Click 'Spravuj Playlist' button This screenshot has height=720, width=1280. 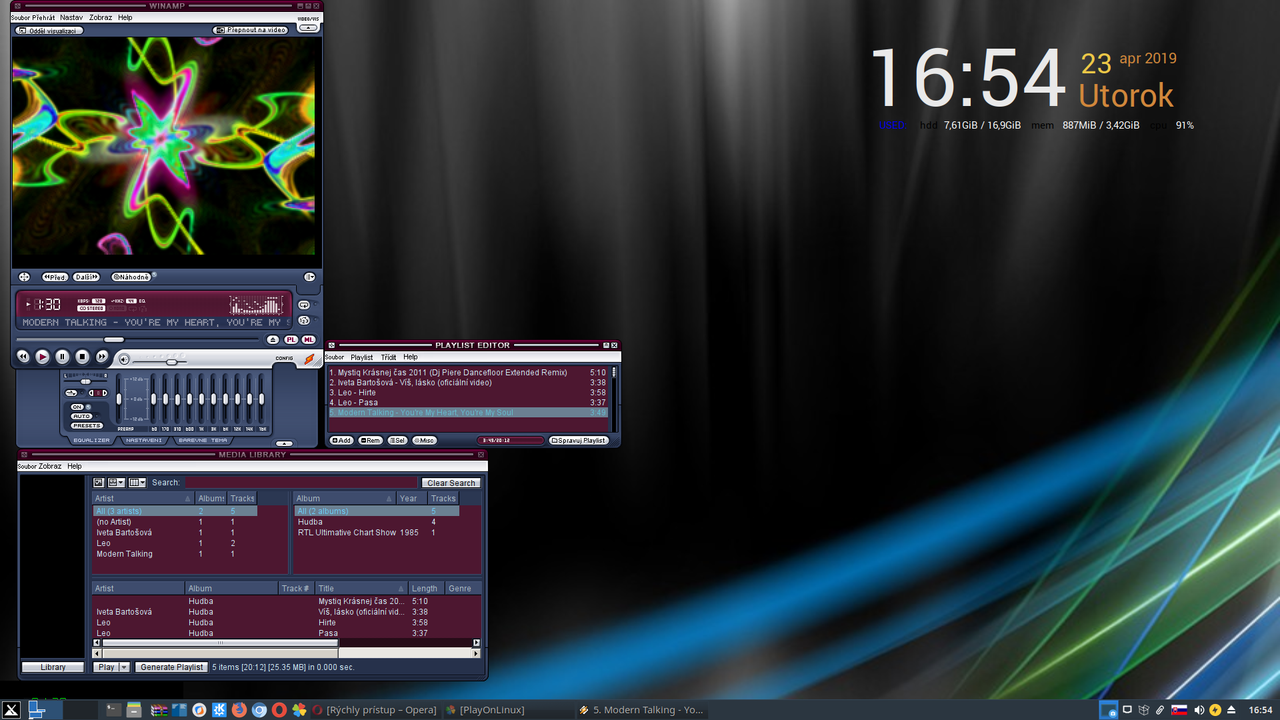[578, 440]
